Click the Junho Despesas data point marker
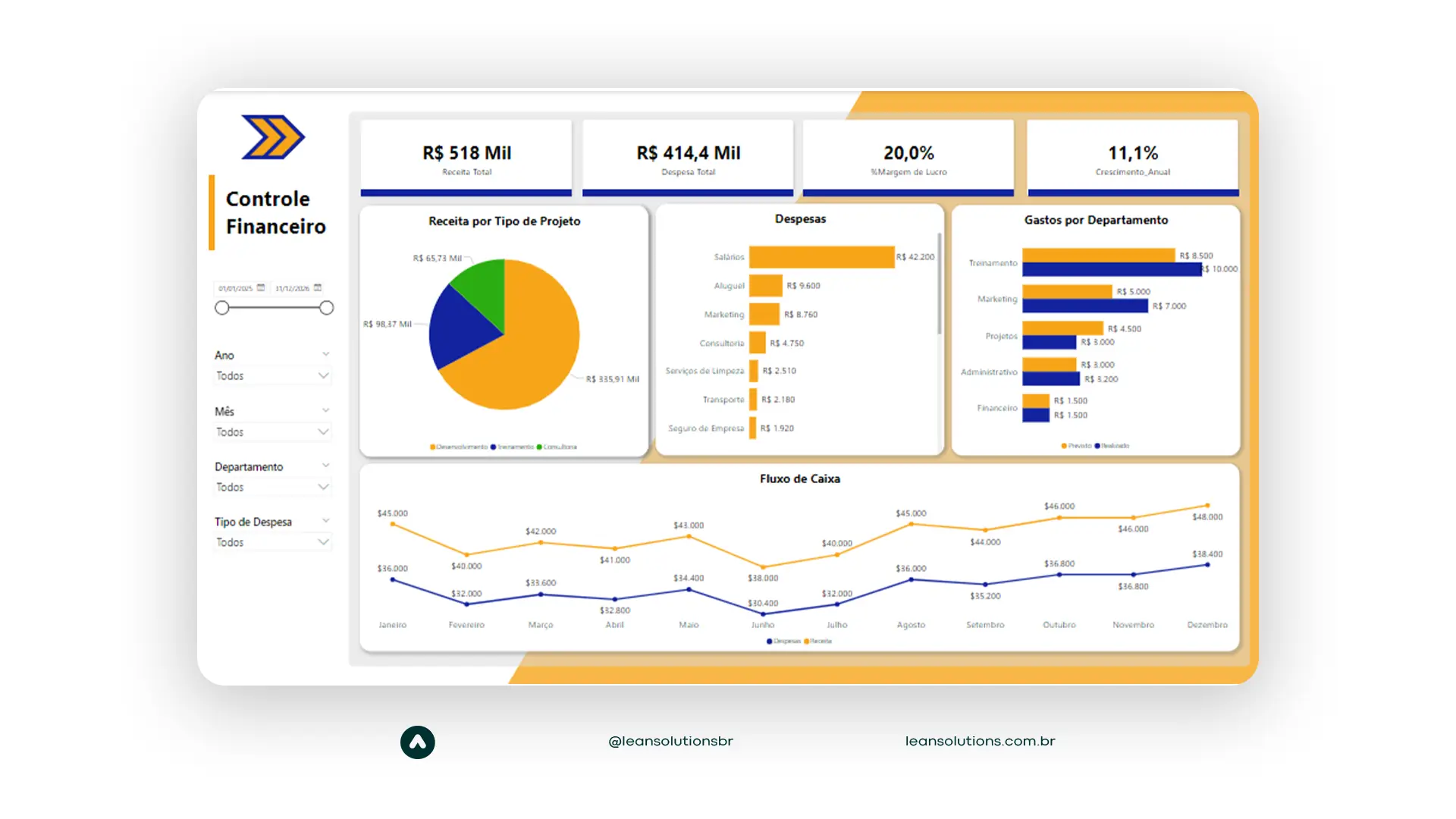The width and height of the screenshot is (1456, 819). coord(763,613)
